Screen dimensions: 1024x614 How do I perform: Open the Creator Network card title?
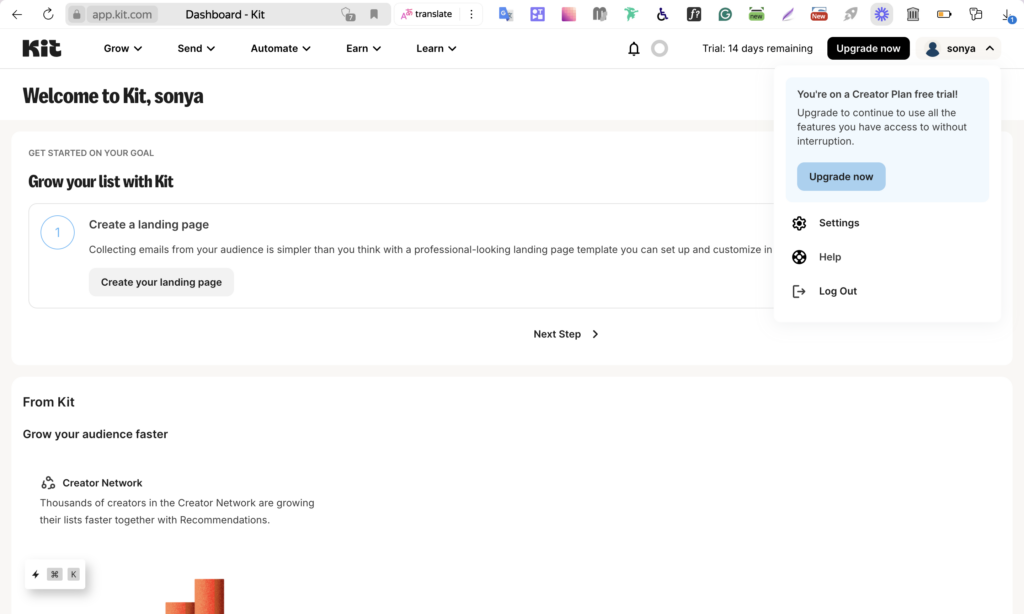[102, 483]
